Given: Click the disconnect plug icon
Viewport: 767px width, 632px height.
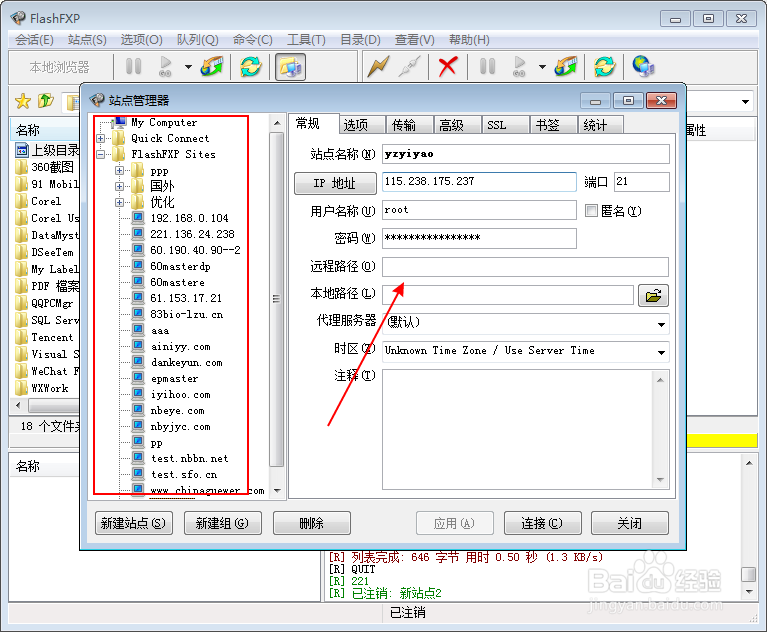Looking at the screenshot, I should click(x=409, y=67).
